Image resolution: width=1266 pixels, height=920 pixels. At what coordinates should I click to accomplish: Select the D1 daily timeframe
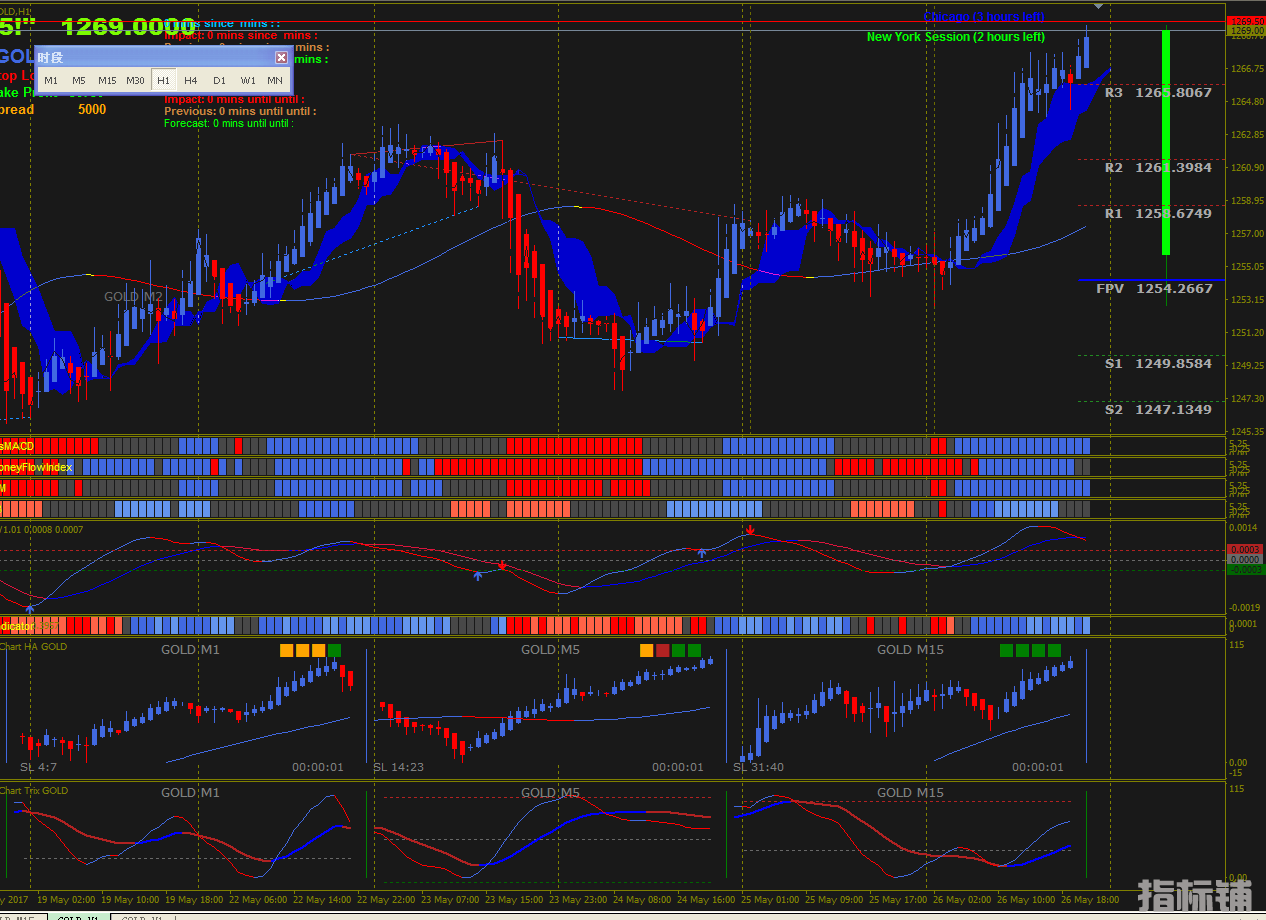click(219, 81)
